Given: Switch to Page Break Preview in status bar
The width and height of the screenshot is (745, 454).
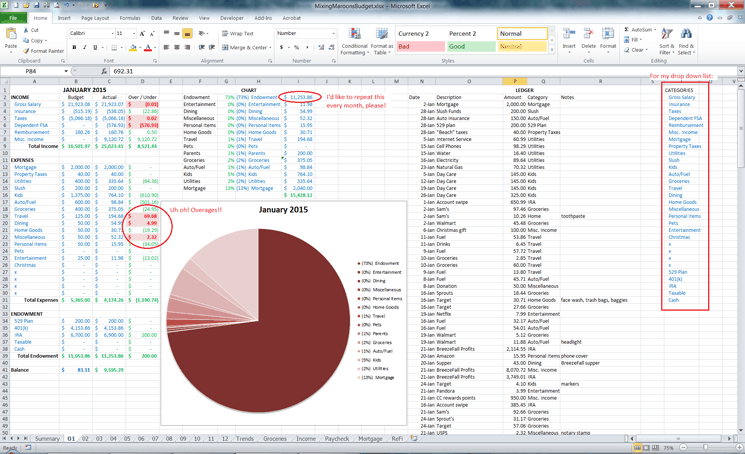Looking at the screenshot, I should point(655,447).
